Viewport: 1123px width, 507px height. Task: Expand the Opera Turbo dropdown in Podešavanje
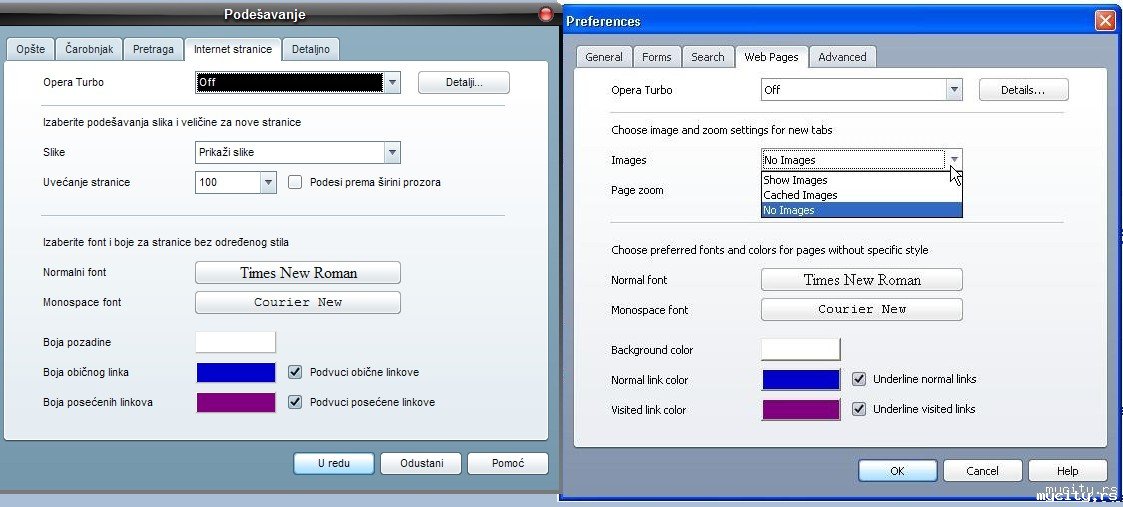[392, 82]
